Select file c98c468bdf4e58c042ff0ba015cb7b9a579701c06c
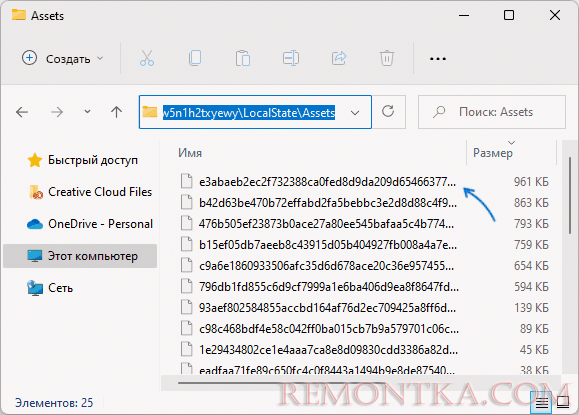 point(329,329)
